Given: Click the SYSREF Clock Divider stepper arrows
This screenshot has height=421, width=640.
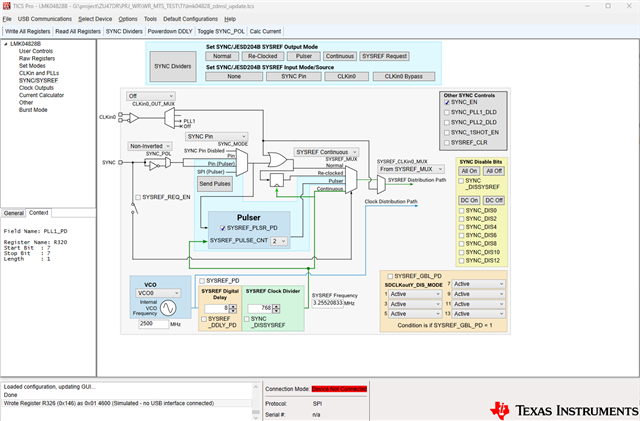Looking at the screenshot, I should tap(276, 309).
